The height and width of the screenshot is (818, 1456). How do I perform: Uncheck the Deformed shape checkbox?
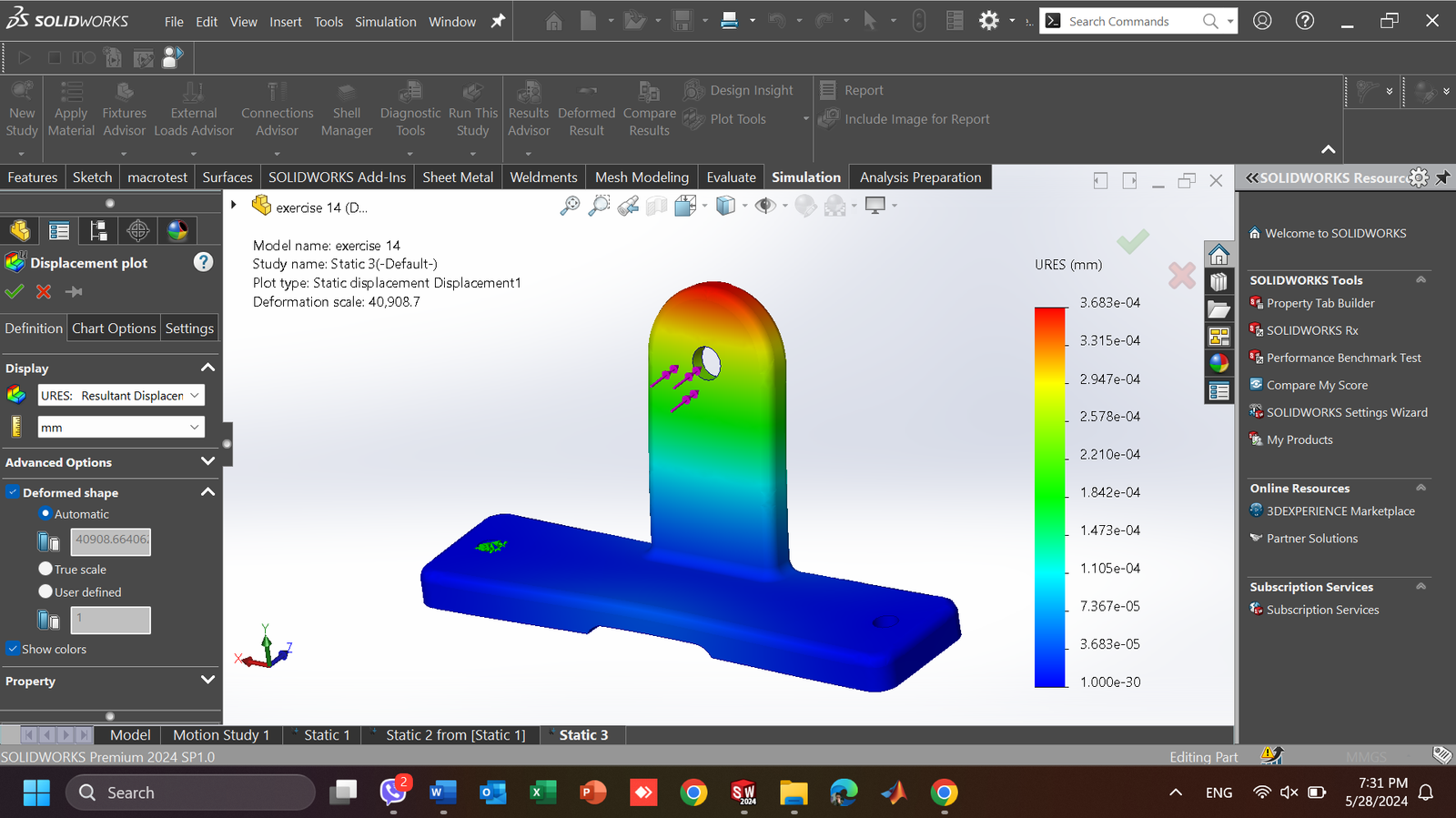tap(13, 492)
